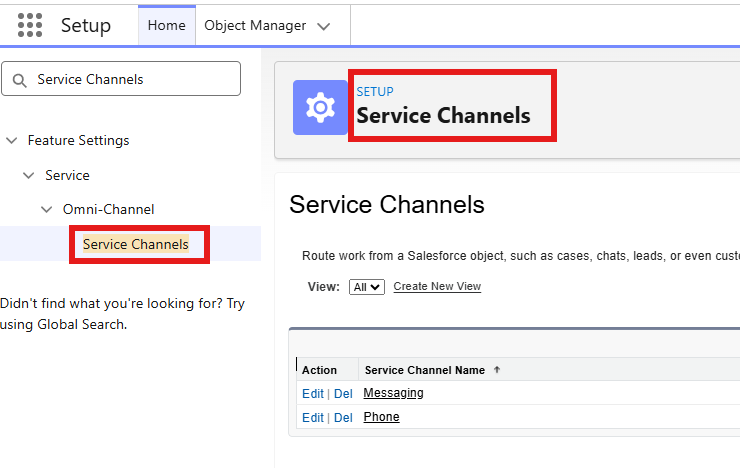
Task: Click the Create New View link
Action: coord(437,286)
